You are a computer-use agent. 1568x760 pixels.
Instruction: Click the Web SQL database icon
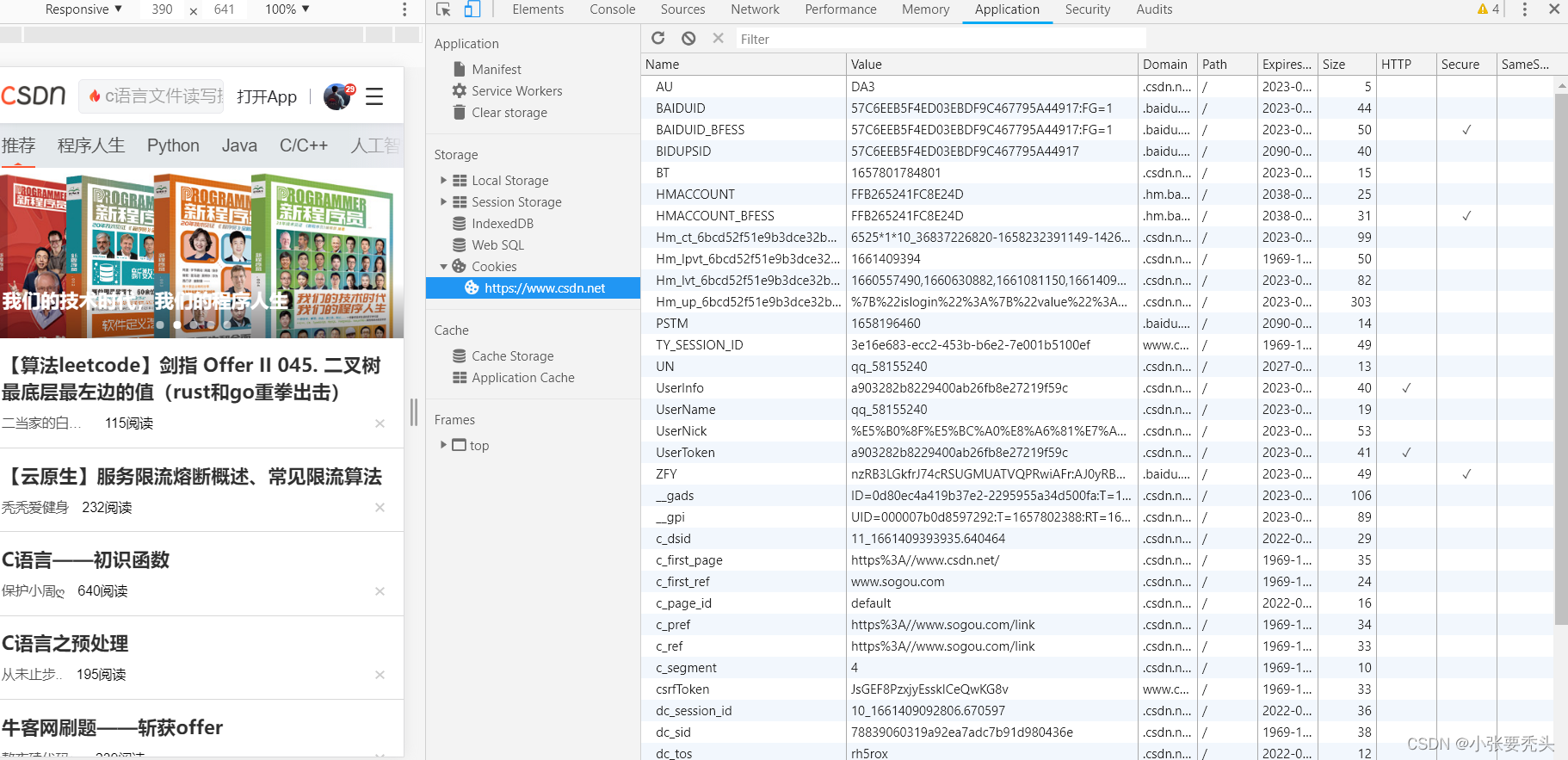460,244
